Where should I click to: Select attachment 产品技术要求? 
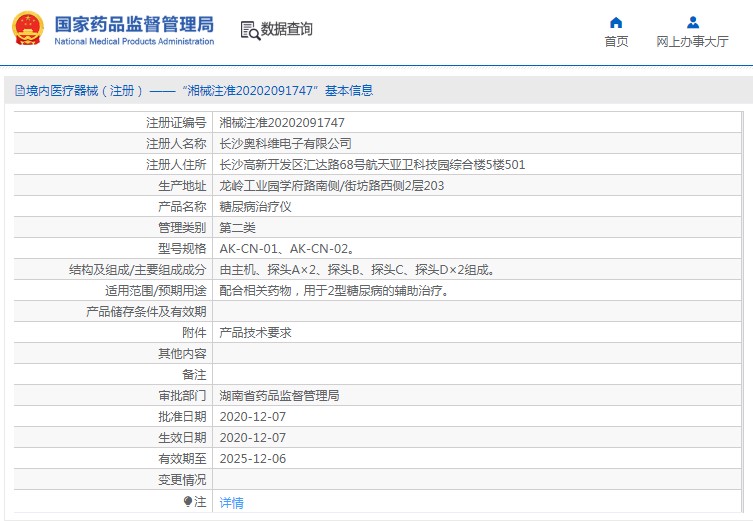[x=255, y=333]
